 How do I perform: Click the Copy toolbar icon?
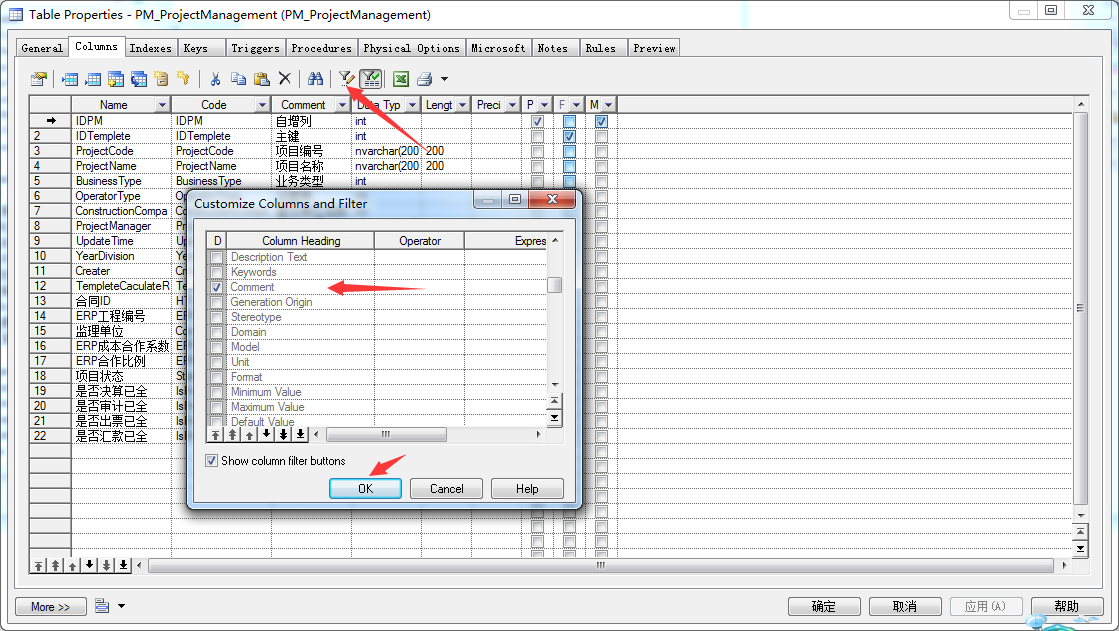[x=238, y=79]
